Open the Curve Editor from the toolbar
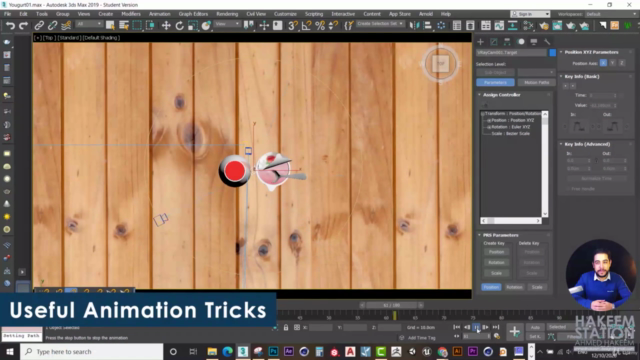This screenshot has width=640, height=360. [x=499, y=26]
